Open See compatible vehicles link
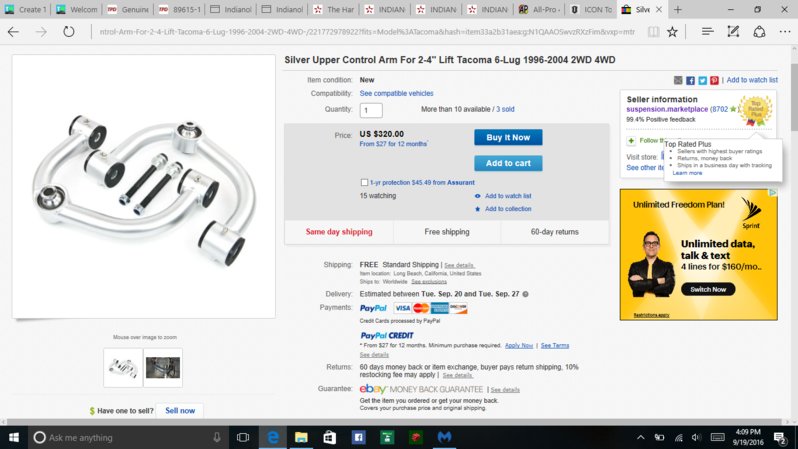Viewport: 798px width, 449px height. [396, 94]
